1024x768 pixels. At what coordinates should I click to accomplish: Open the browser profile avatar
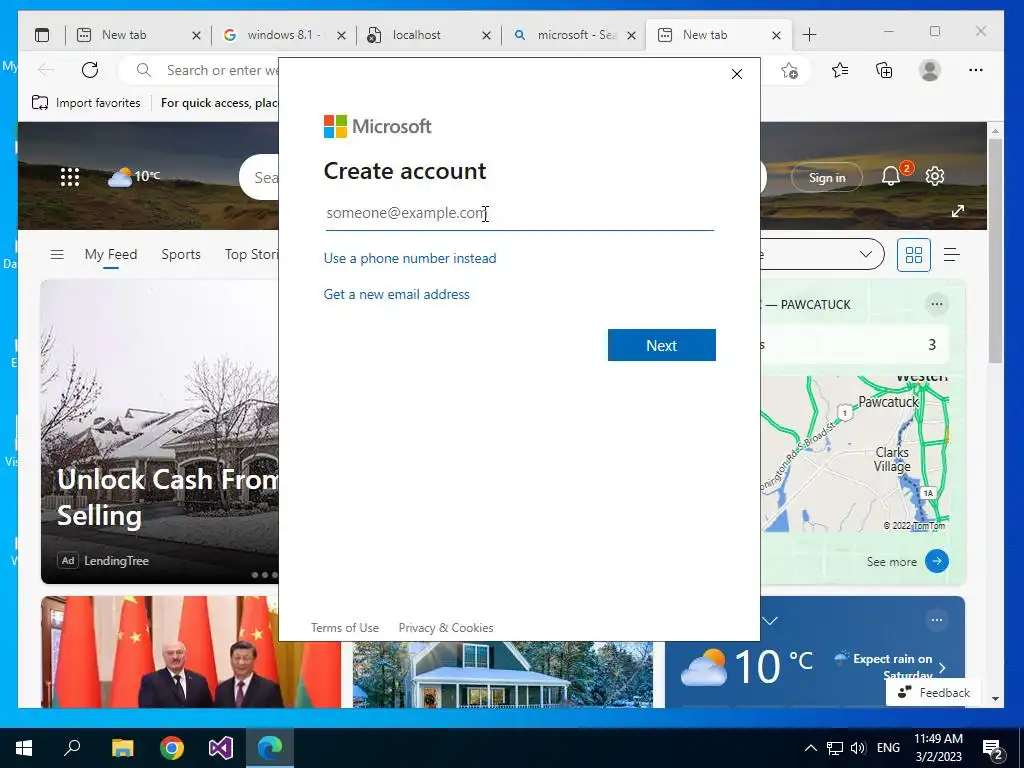pos(929,70)
